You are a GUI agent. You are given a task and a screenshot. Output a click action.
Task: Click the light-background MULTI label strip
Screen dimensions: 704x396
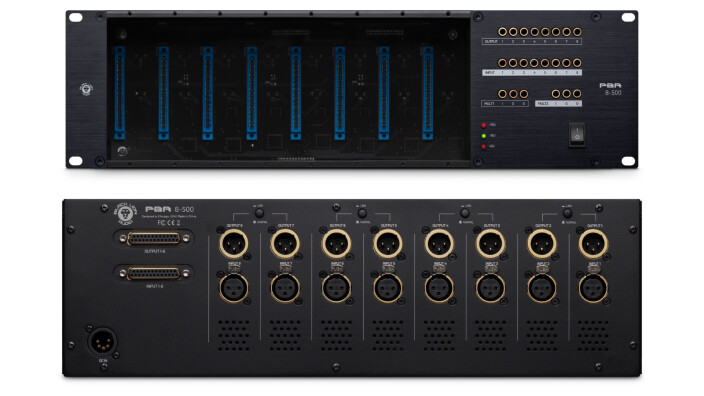[559, 104]
